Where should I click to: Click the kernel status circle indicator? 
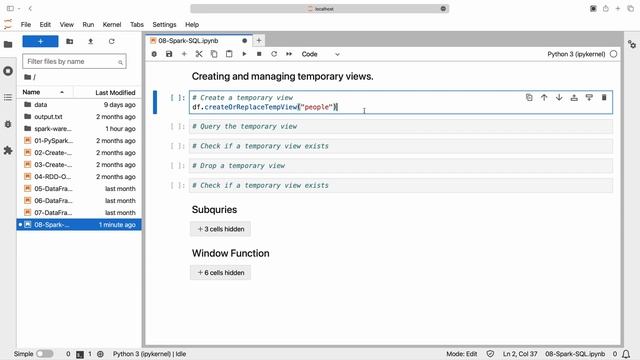tap(613, 54)
